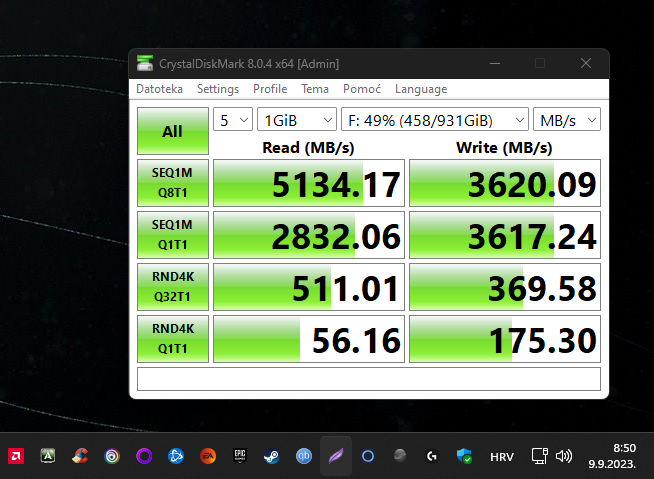The height and width of the screenshot is (479, 654).
Task: Run the SEQ1M Q8T1 test
Action: 173,183
